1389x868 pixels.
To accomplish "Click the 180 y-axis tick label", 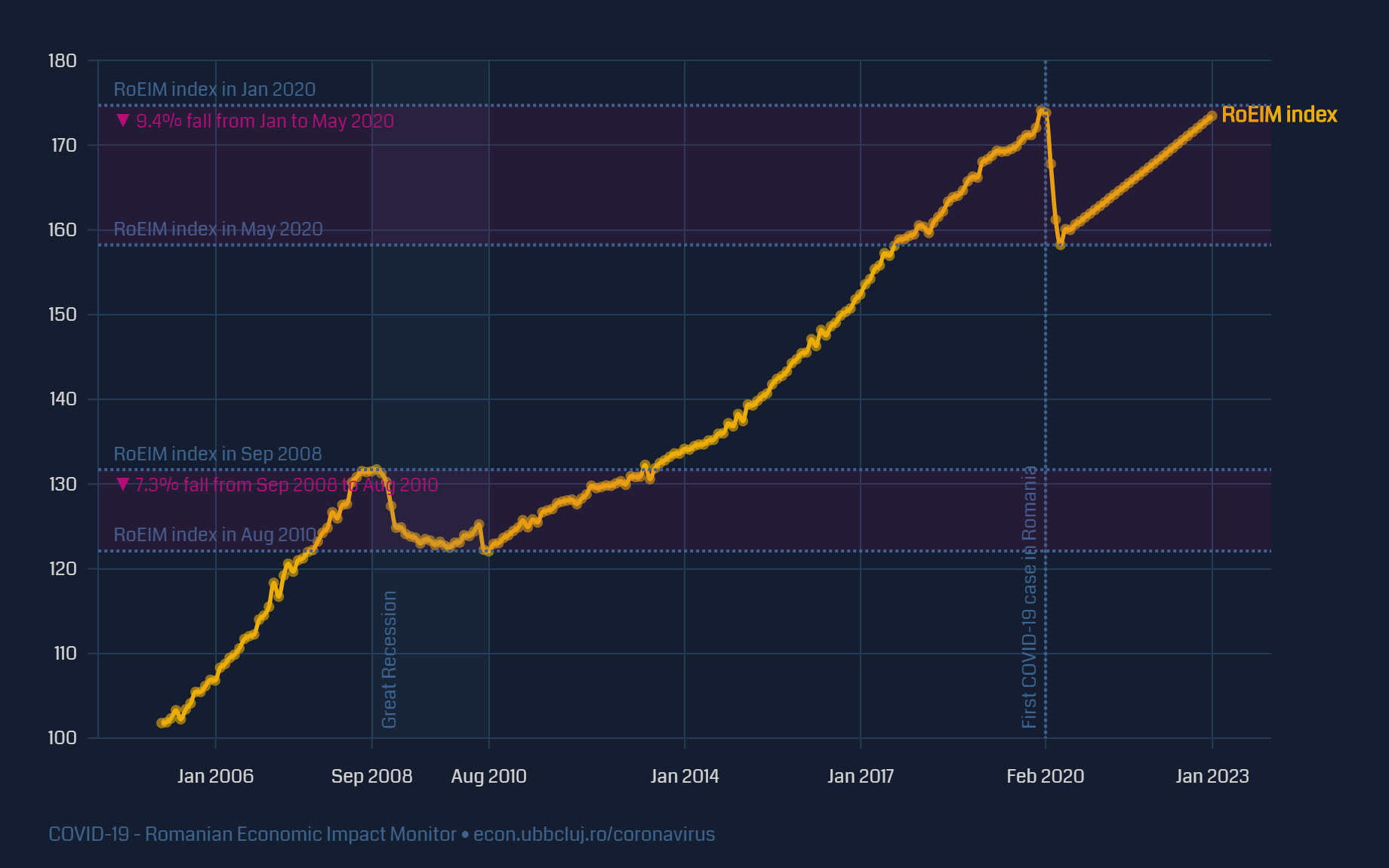I will pyautogui.click(x=63, y=60).
